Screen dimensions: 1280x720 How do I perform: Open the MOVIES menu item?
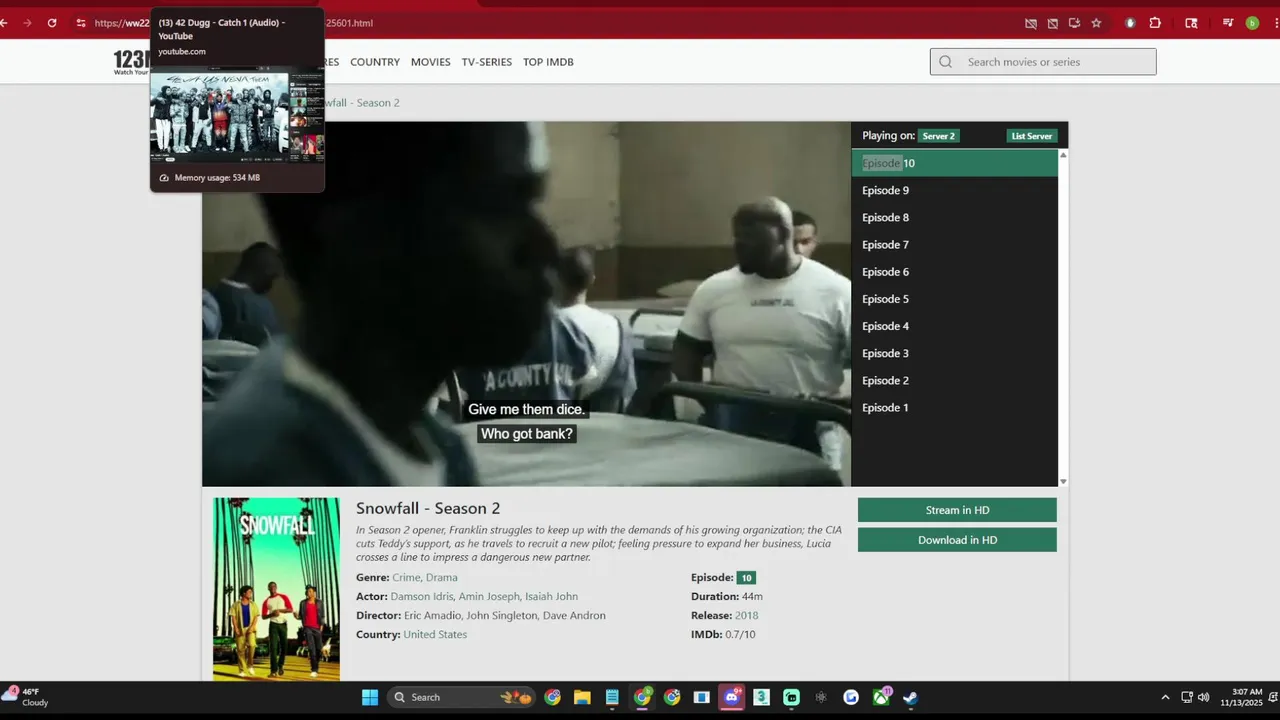(431, 62)
